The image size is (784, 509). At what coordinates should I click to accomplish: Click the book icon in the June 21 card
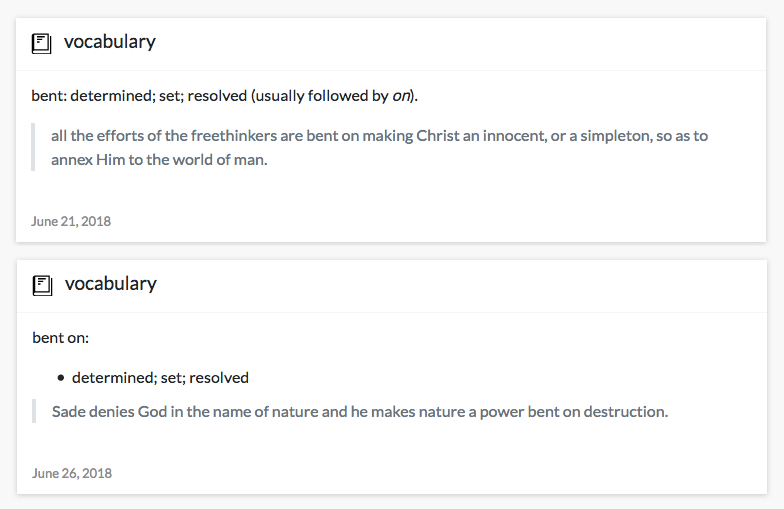click(x=42, y=44)
